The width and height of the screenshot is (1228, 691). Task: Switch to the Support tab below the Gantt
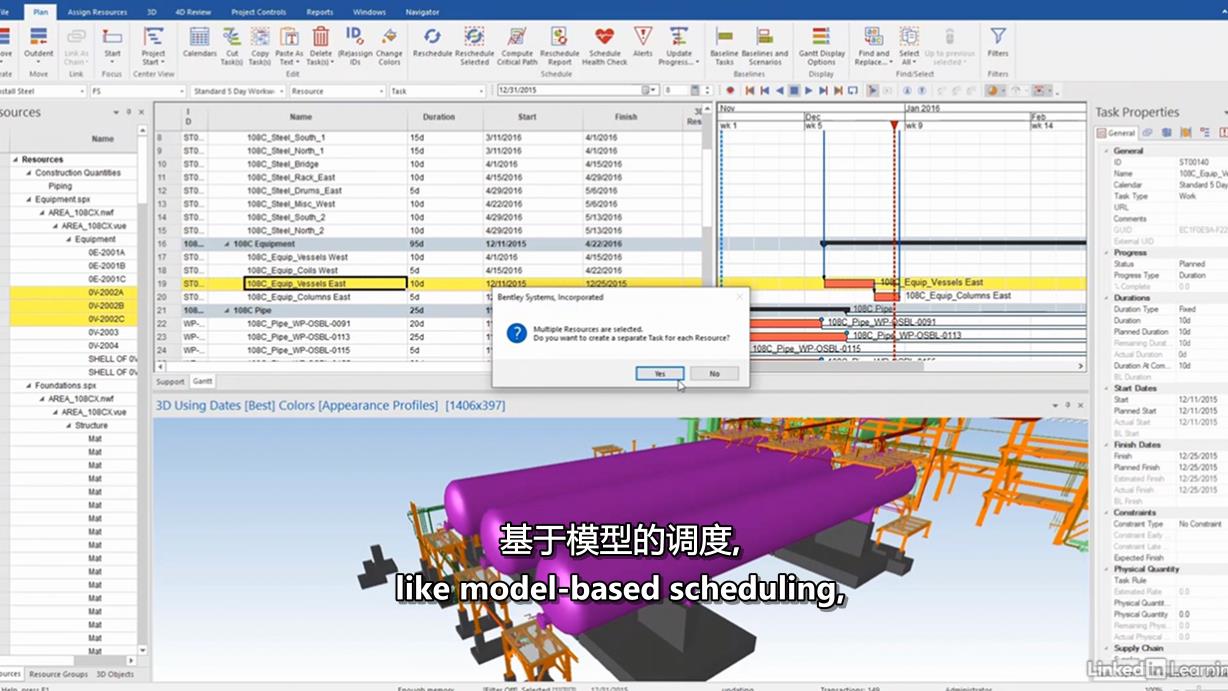pos(170,382)
